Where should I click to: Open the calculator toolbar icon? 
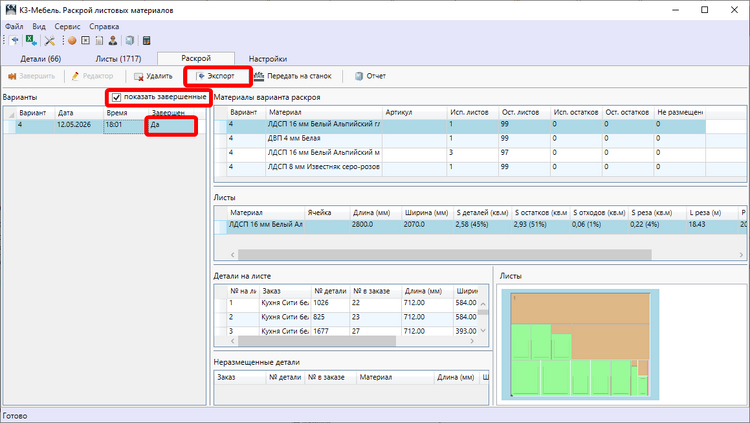coord(147,41)
